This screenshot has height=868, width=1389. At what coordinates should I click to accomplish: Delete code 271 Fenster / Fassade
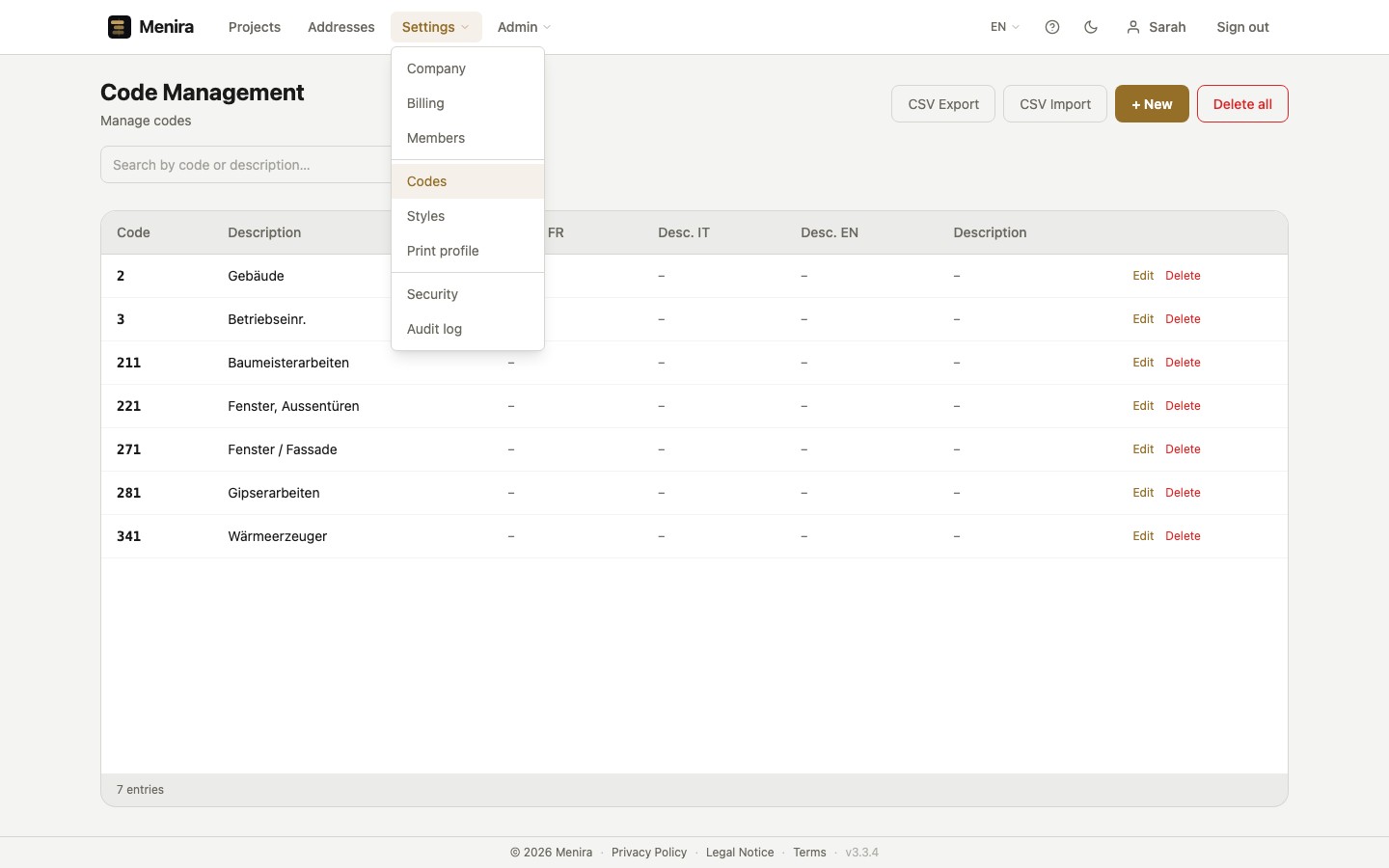[1183, 449]
